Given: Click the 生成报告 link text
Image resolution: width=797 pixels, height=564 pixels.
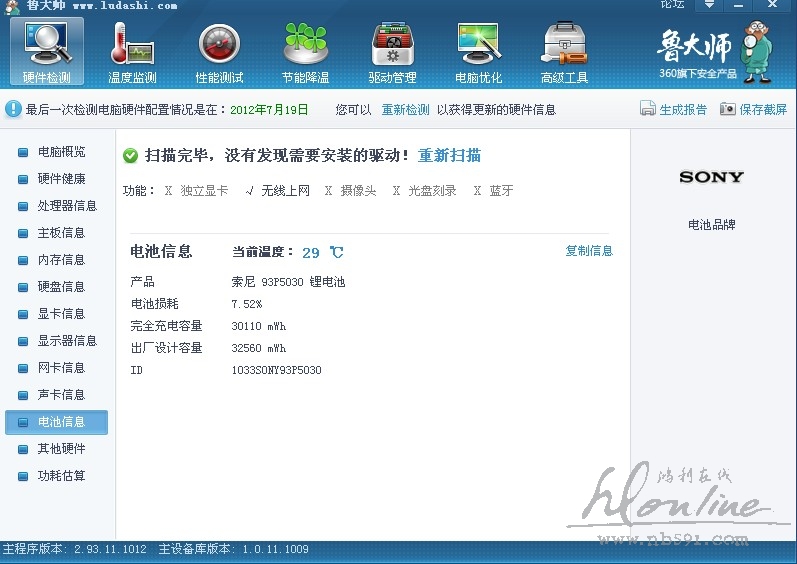Looking at the screenshot, I should click(x=683, y=110).
